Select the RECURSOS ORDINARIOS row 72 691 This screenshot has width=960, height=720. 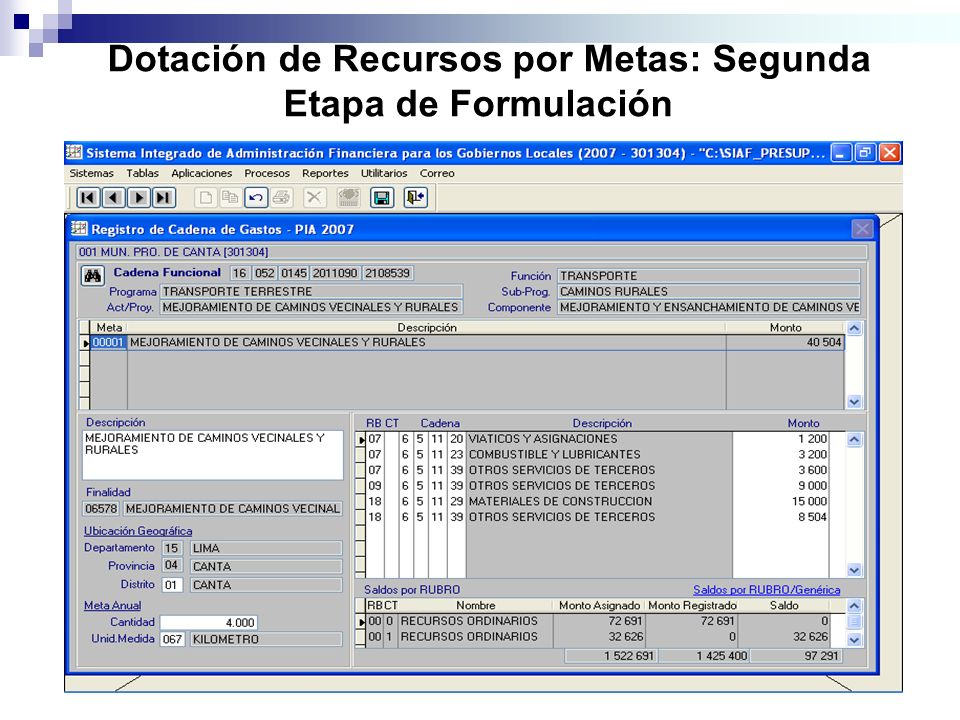pyautogui.click(x=593, y=621)
